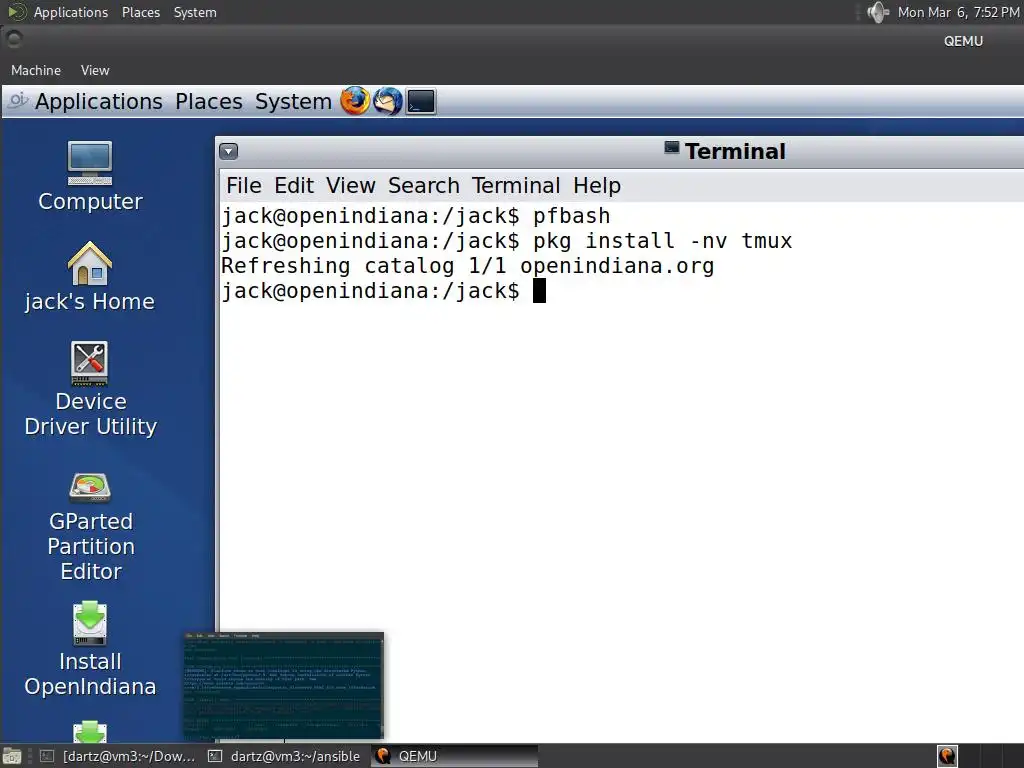
Task: Click the Refreshing catalog 1/1 line
Action: tap(468, 266)
